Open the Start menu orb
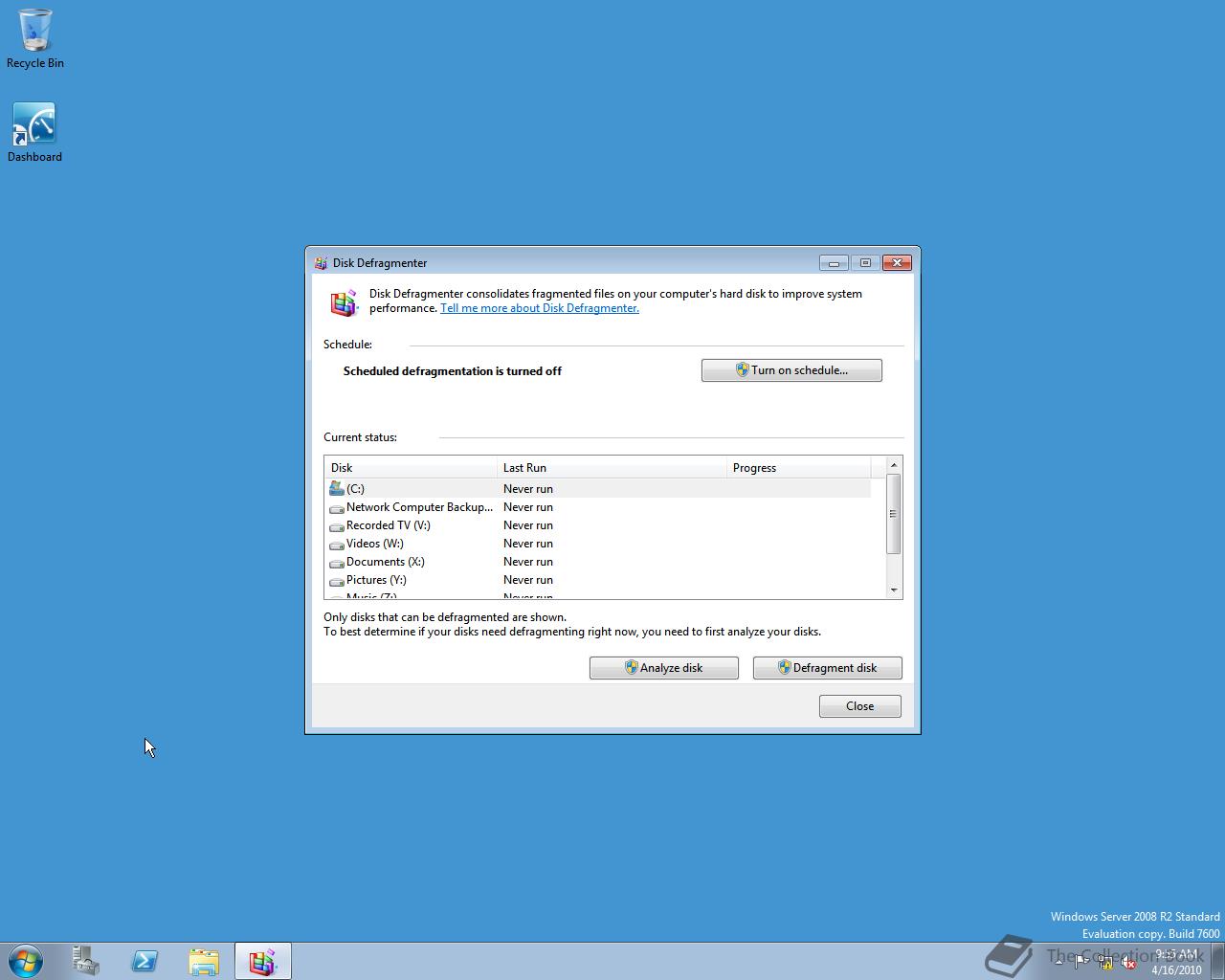The image size is (1225, 980). [26, 961]
